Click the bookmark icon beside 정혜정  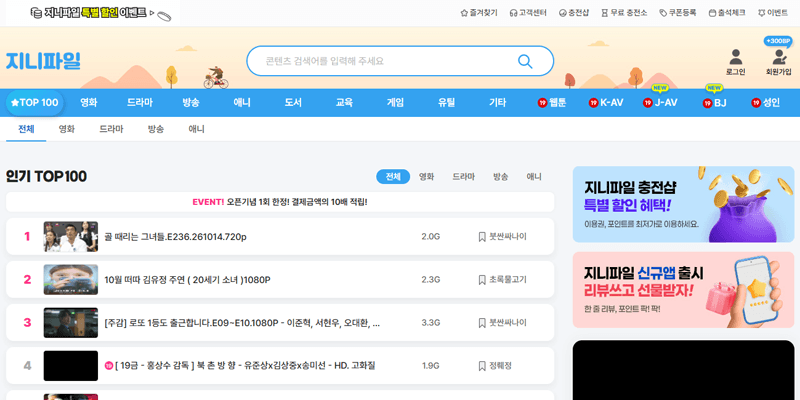[482, 366]
